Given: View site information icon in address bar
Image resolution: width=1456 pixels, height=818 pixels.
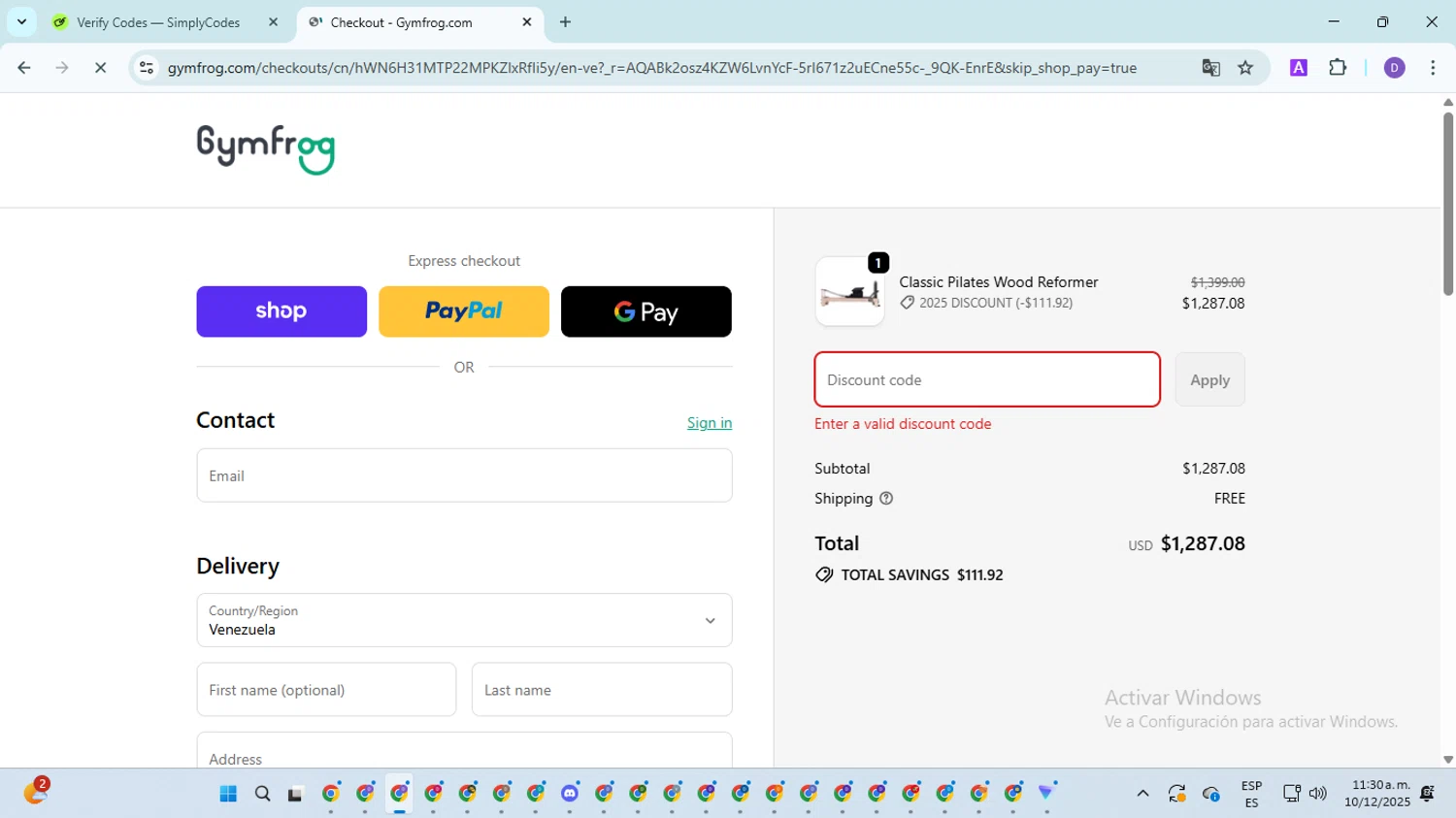Looking at the screenshot, I should point(147,68).
